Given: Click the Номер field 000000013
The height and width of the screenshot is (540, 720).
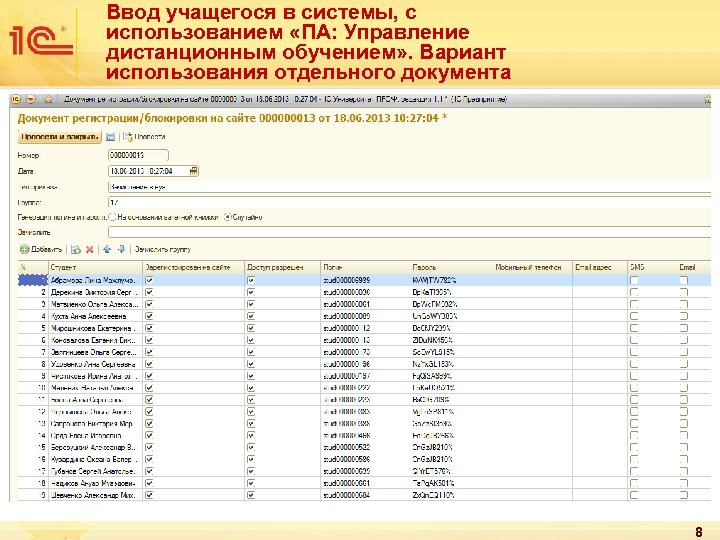Looking at the screenshot, I should click(x=138, y=155).
